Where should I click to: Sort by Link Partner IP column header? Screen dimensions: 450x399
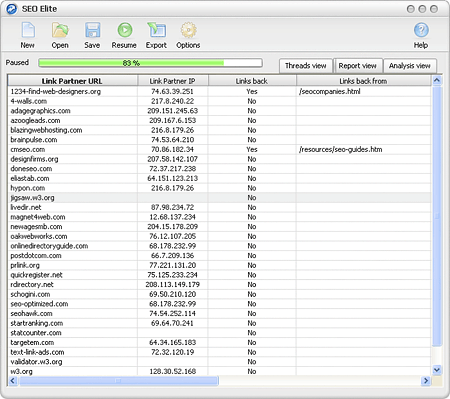pyautogui.click(x=173, y=81)
